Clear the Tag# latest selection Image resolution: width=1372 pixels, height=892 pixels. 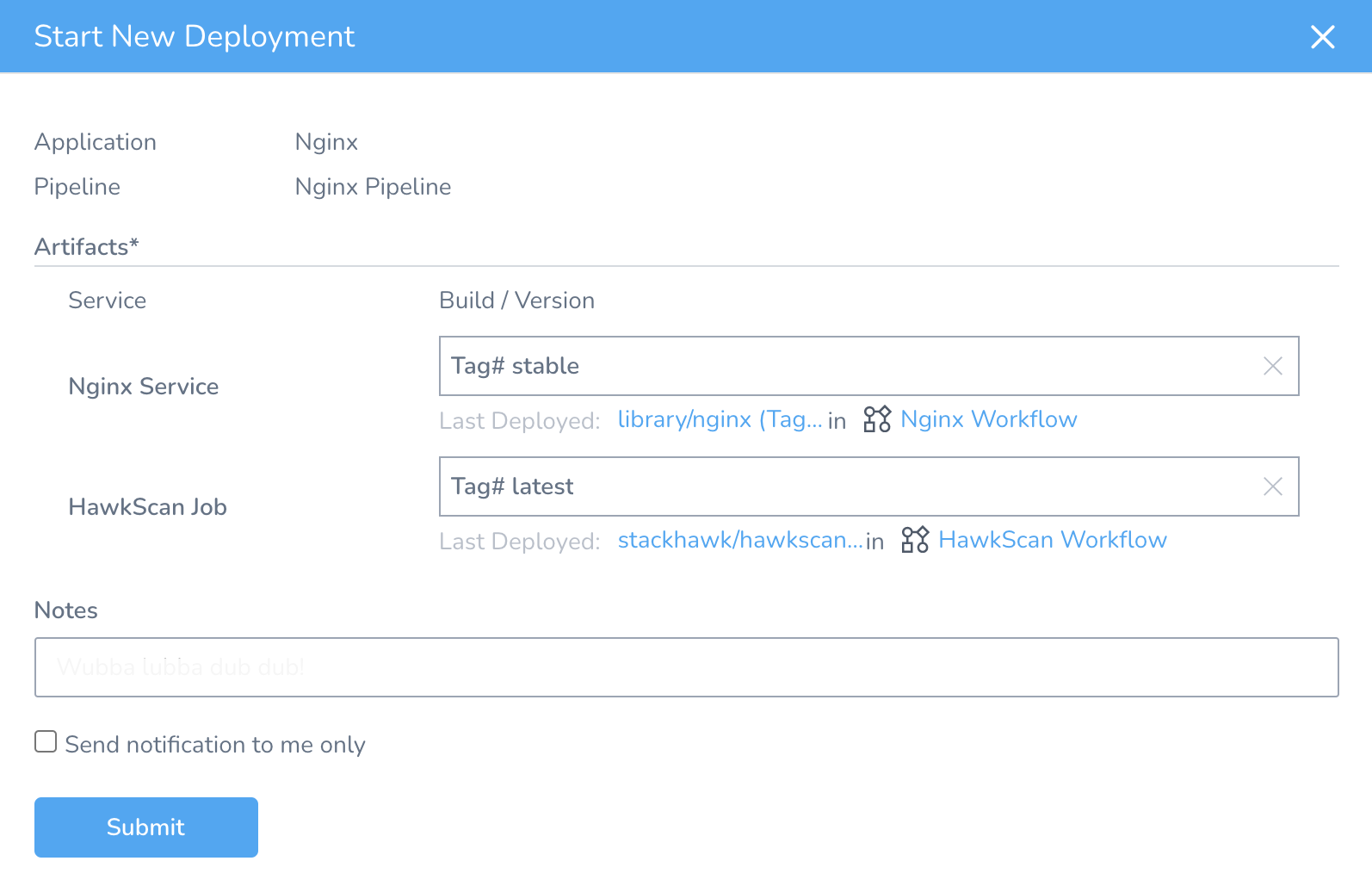pos(1272,486)
